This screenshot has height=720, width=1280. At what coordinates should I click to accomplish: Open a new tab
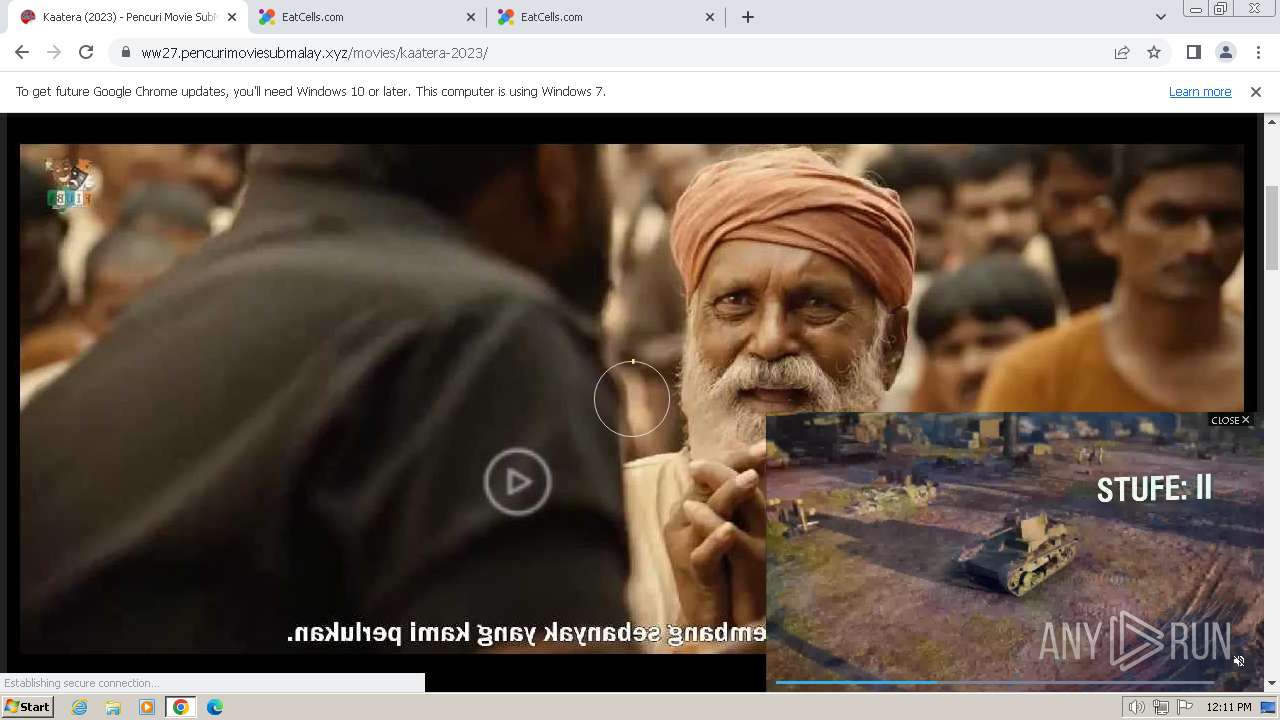pyautogui.click(x=747, y=17)
